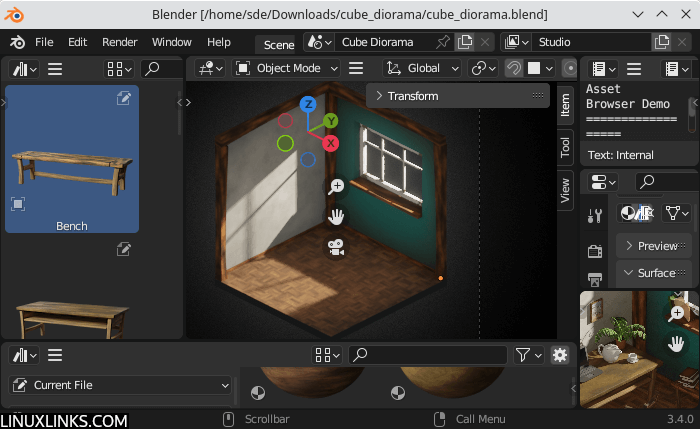Collapse the Surface panel
Screen dimensions: 700x429
(654, 273)
